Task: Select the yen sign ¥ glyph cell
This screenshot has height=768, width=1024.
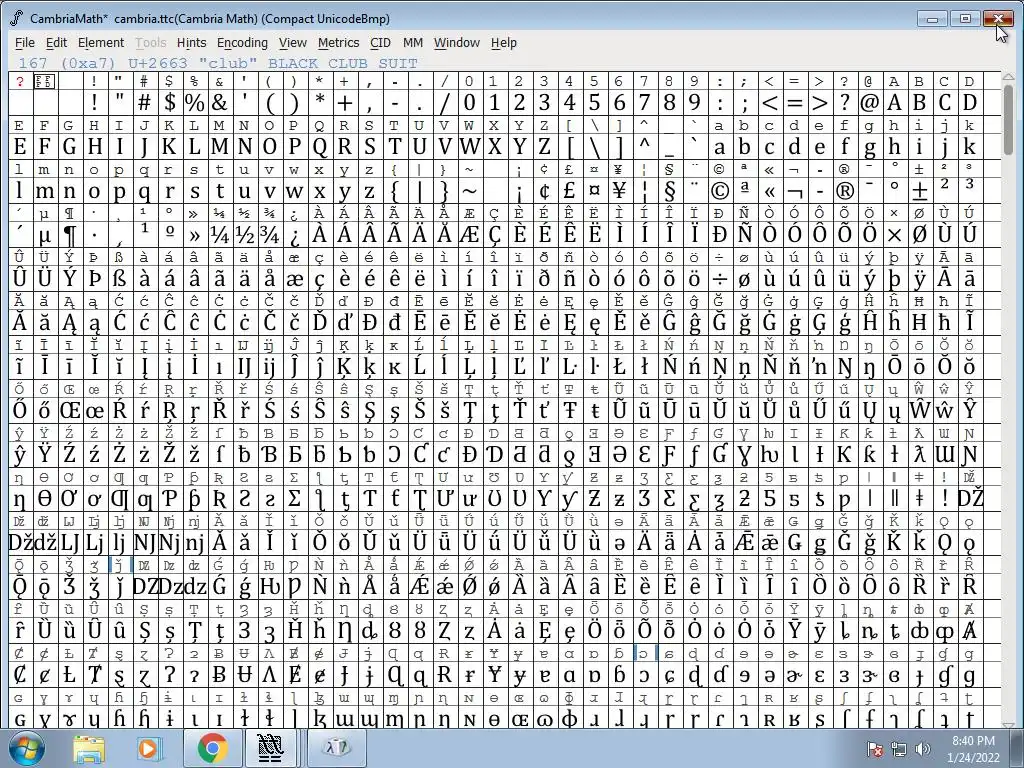Action: 619,191
